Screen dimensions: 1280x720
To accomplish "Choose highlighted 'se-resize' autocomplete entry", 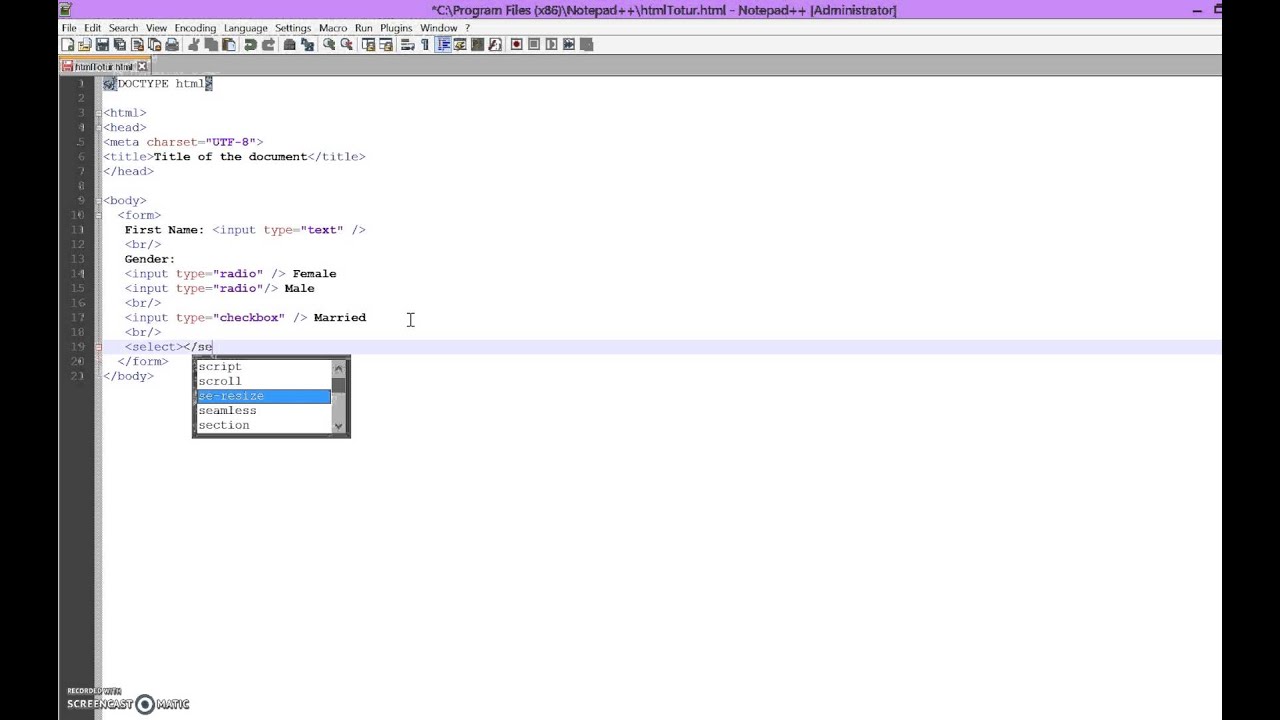I will (x=263, y=396).
